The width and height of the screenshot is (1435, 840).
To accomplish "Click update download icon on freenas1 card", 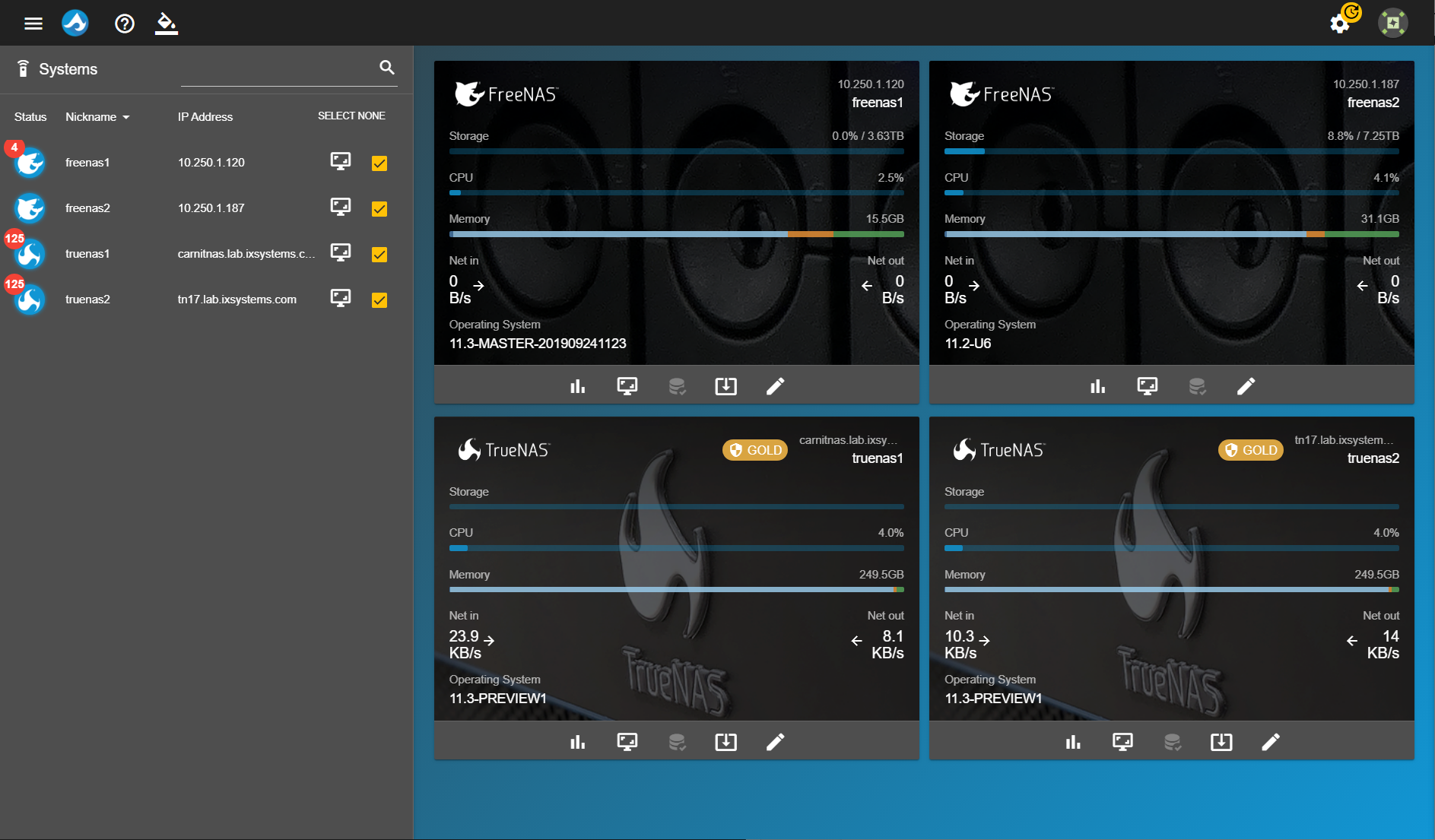I will click(726, 386).
